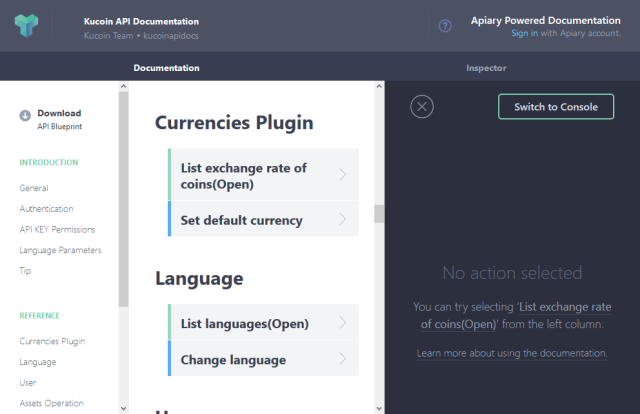Select List exchange rate of coins(Open) action
The width and height of the screenshot is (640, 414).
pos(264,175)
